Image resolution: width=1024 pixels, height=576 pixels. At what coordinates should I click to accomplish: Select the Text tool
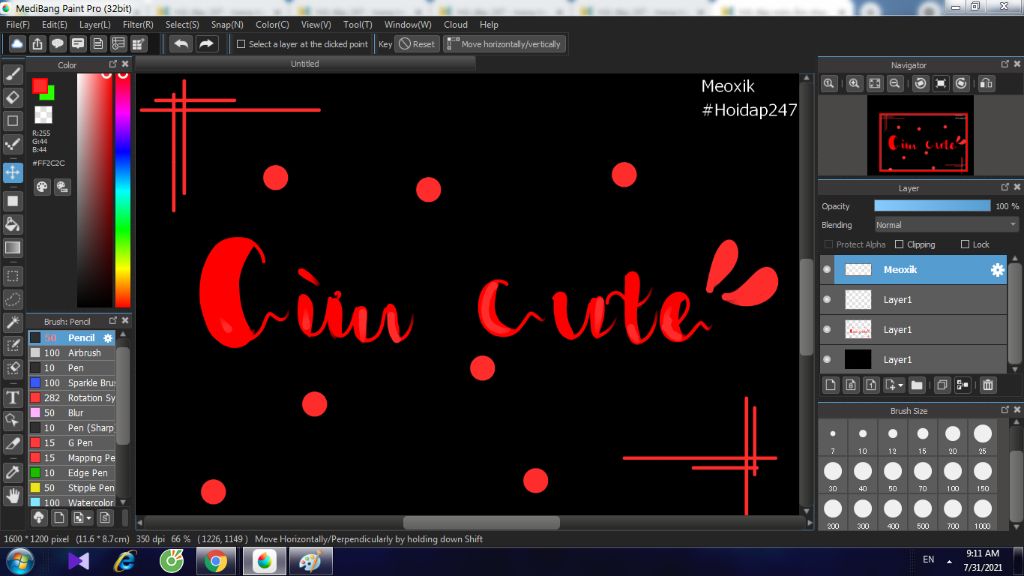(12, 397)
